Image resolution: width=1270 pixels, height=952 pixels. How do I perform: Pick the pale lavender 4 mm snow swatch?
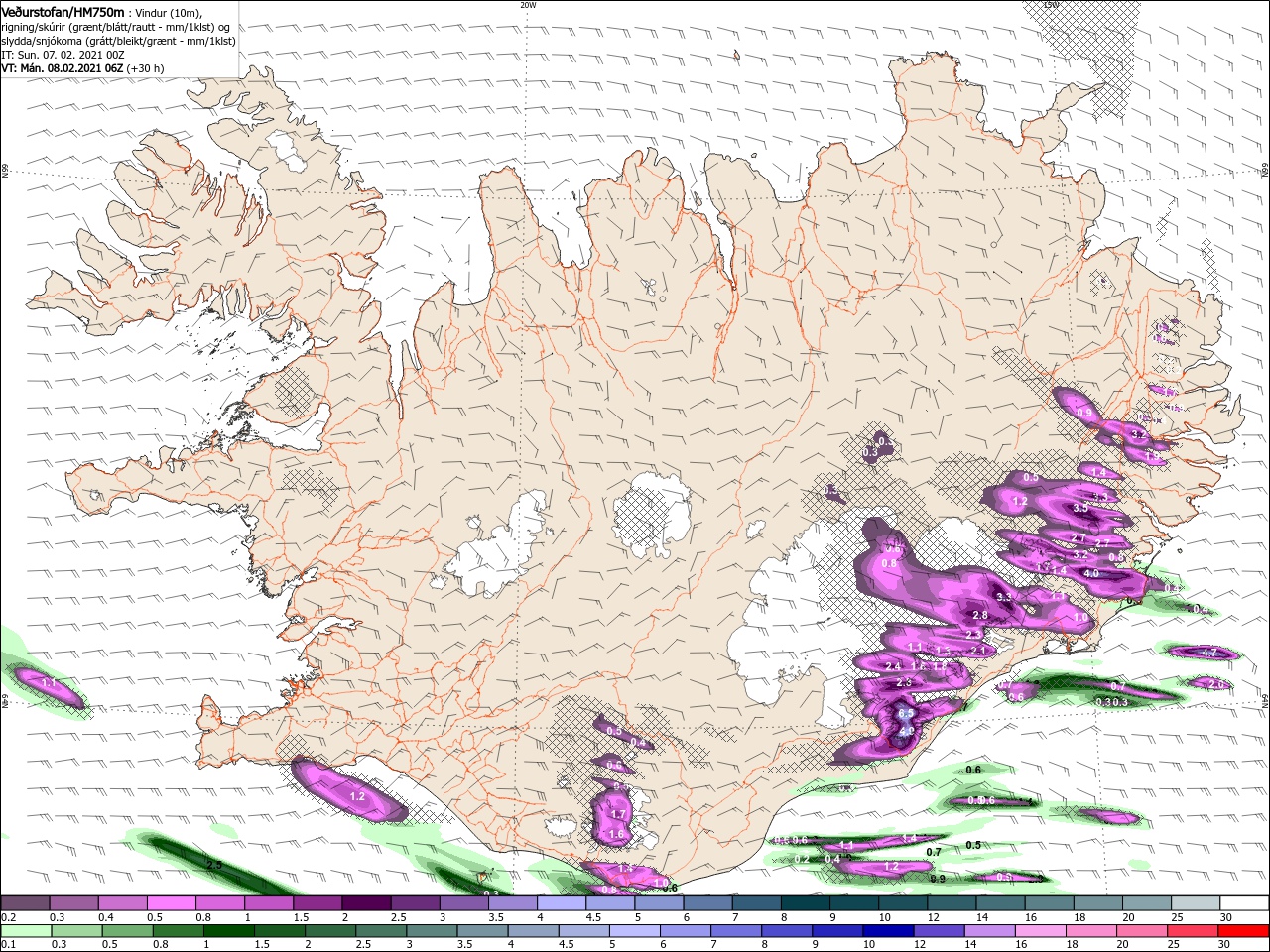point(561,903)
